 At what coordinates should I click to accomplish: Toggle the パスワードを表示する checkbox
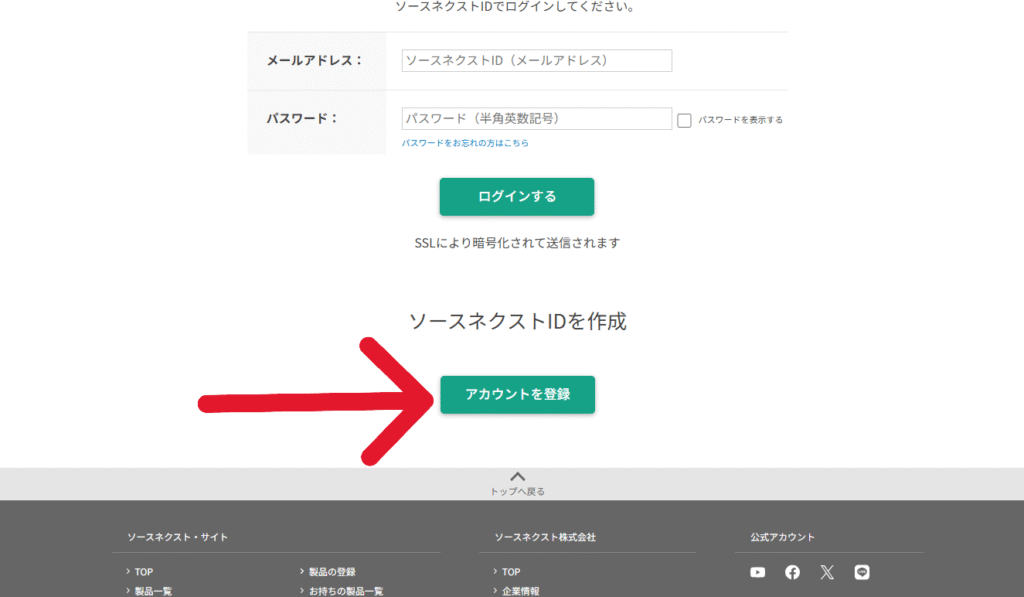click(x=684, y=120)
